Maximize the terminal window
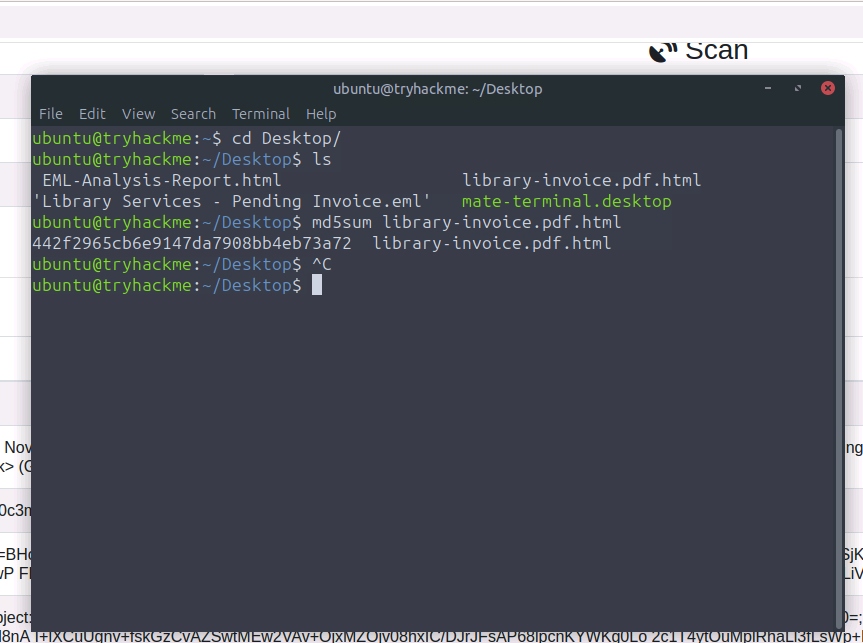 (798, 88)
